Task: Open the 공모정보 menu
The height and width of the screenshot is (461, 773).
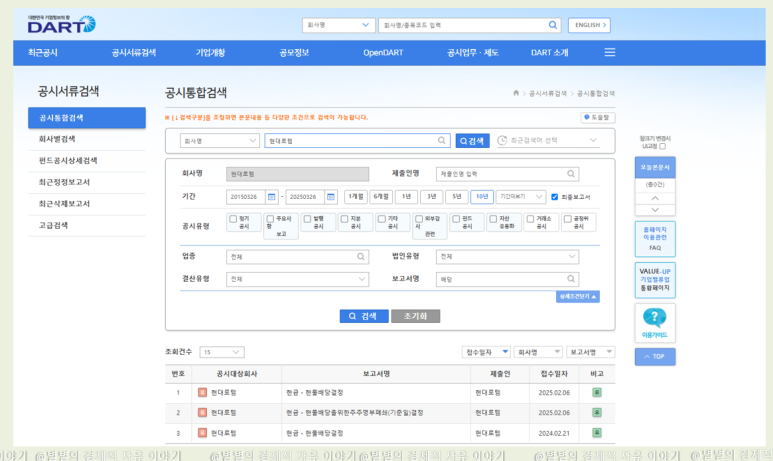Action: point(294,53)
